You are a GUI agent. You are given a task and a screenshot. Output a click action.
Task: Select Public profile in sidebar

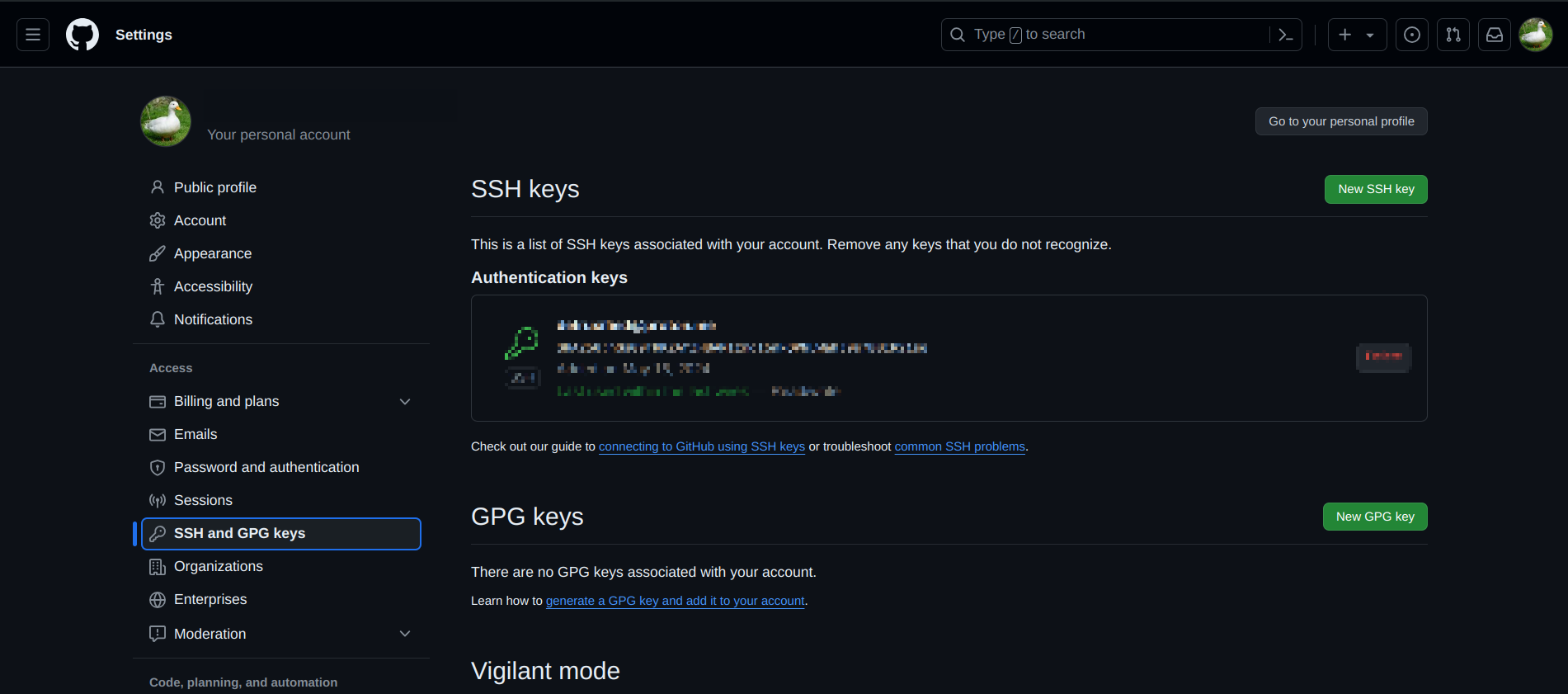pos(214,187)
